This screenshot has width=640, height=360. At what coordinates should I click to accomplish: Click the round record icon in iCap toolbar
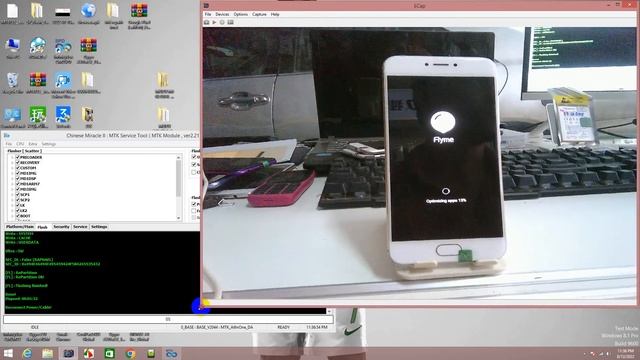pyautogui.click(x=222, y=22)
